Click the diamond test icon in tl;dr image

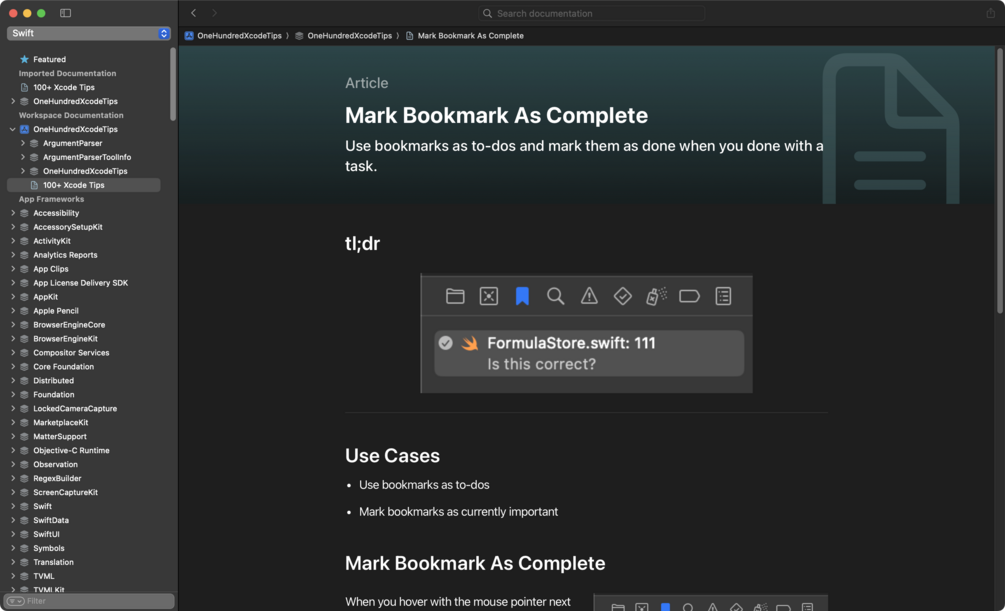(622, 296)
